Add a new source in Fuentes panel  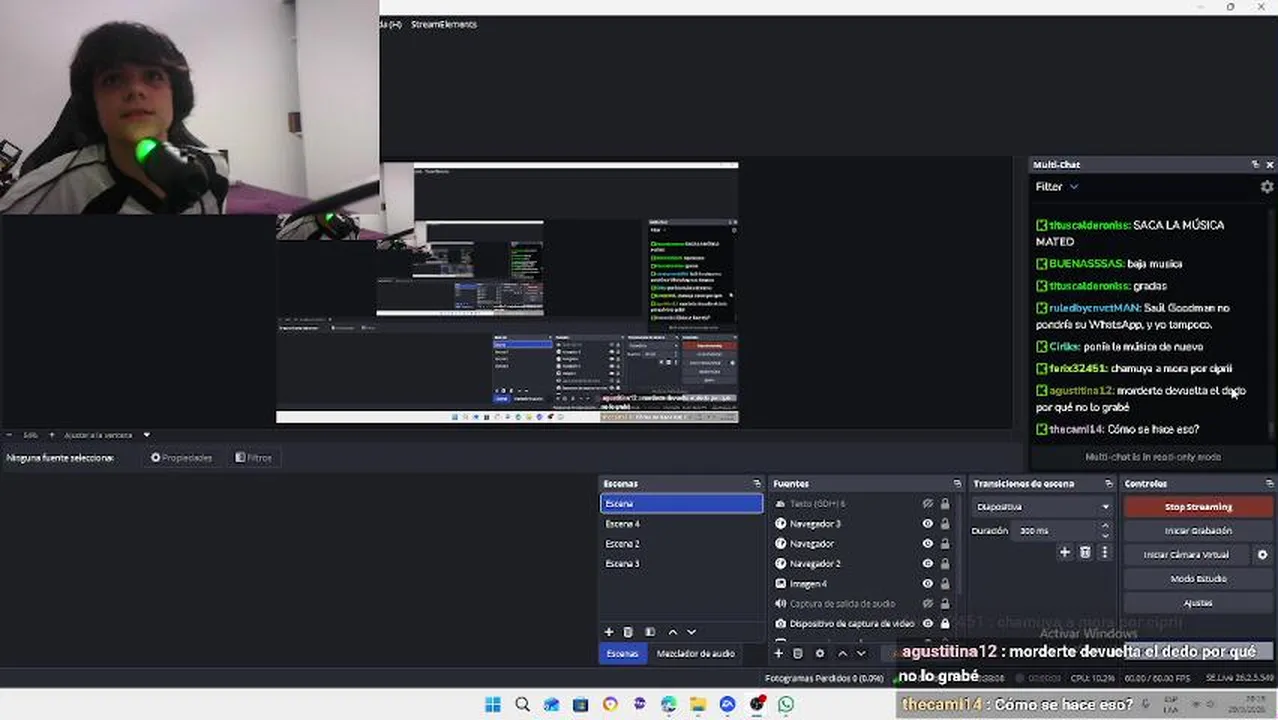pyautogui.click(x=778, y=653)
